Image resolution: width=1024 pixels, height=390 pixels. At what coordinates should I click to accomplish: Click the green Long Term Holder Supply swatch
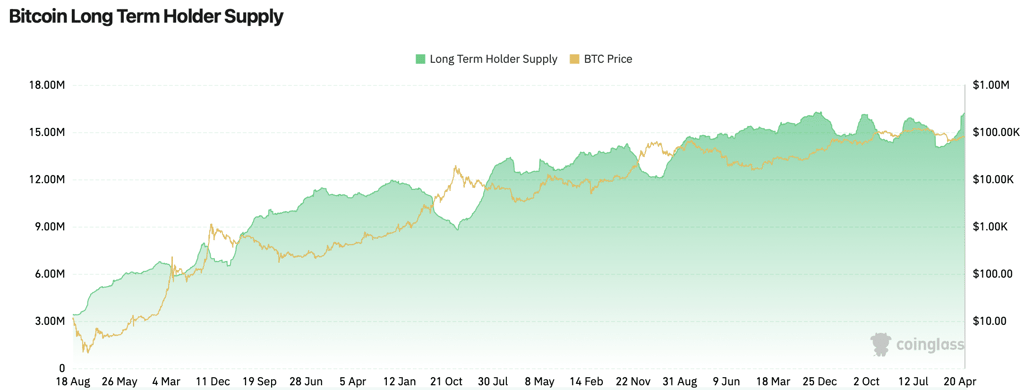tap(420, 59)
